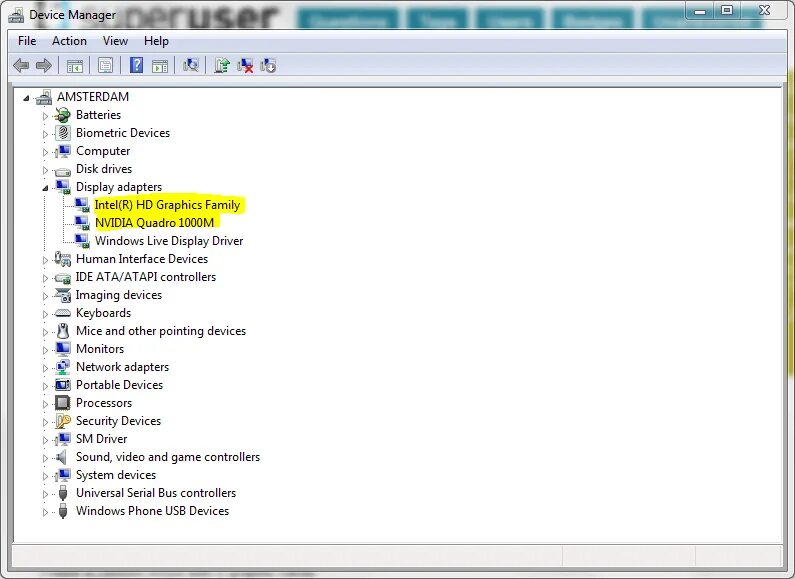Viewport: 795px width, 579px height.
Task: Click the Device Manager title bar icon
Action: coord(16,15)
